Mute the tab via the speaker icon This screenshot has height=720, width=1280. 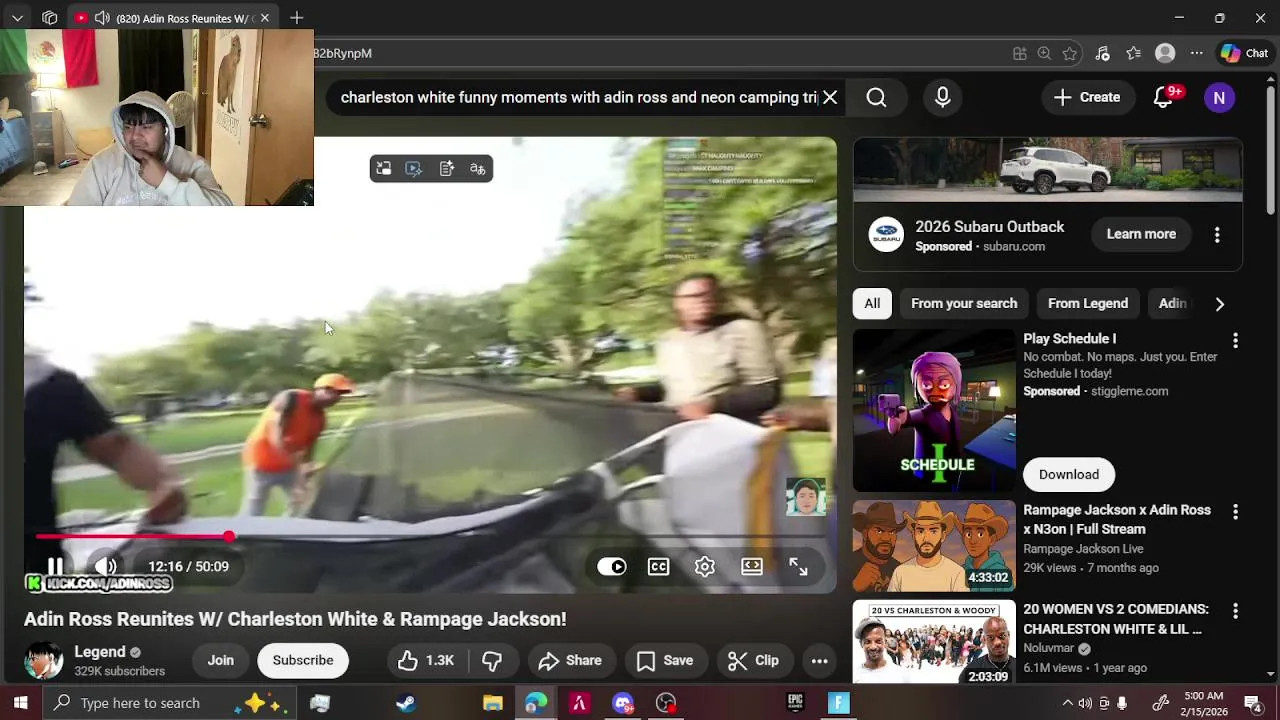101,18
